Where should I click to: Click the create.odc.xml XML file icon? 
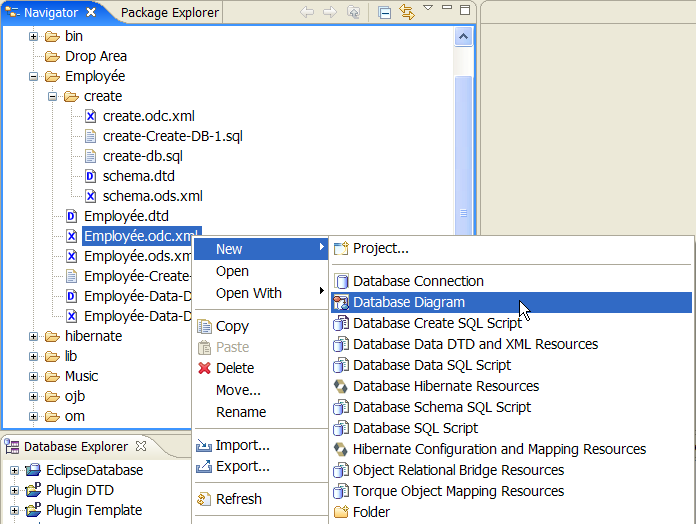[91, 116]
